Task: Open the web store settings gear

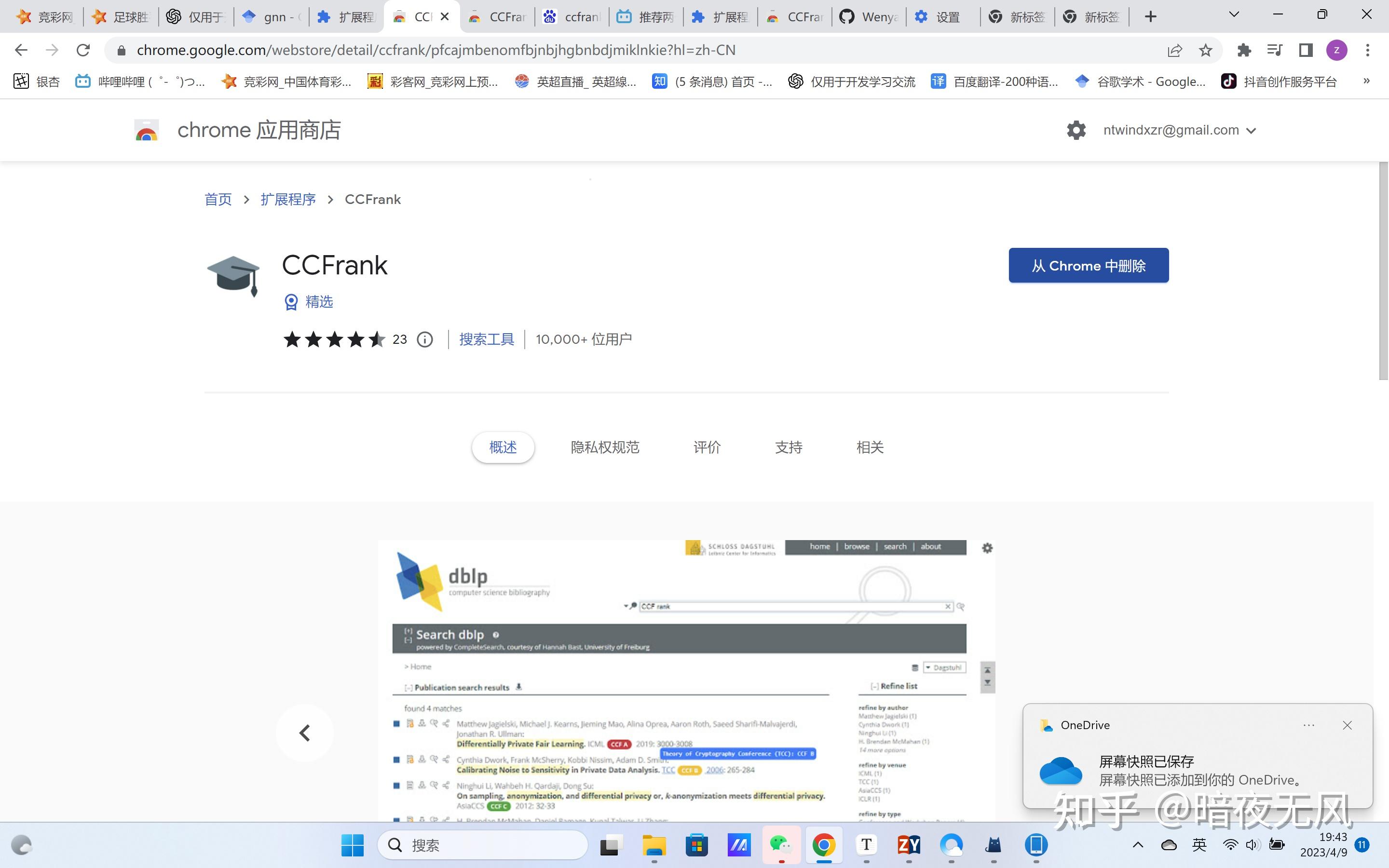Action: coord(1076,130)
